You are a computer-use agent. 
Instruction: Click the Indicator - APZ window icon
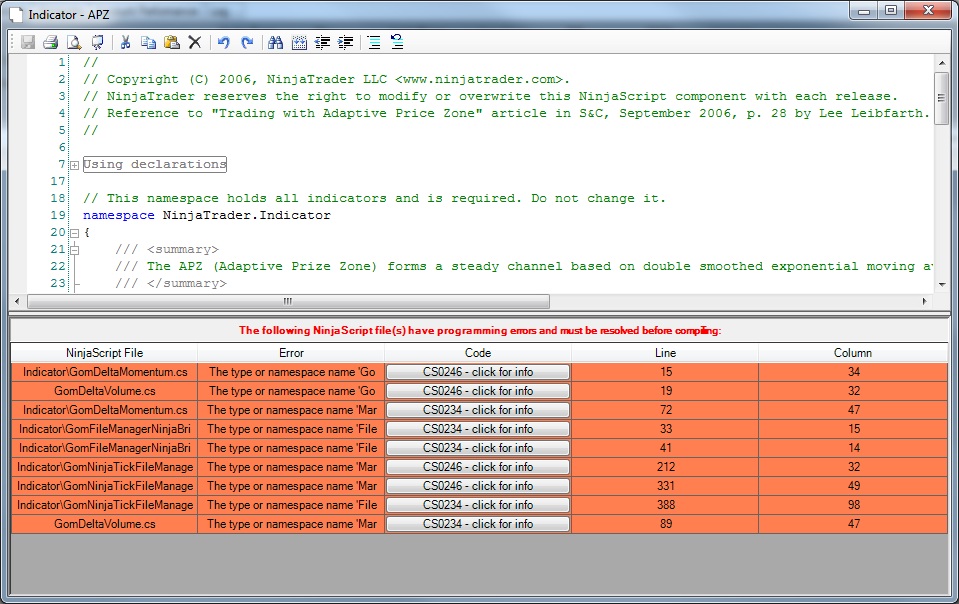tap(15, 14)
